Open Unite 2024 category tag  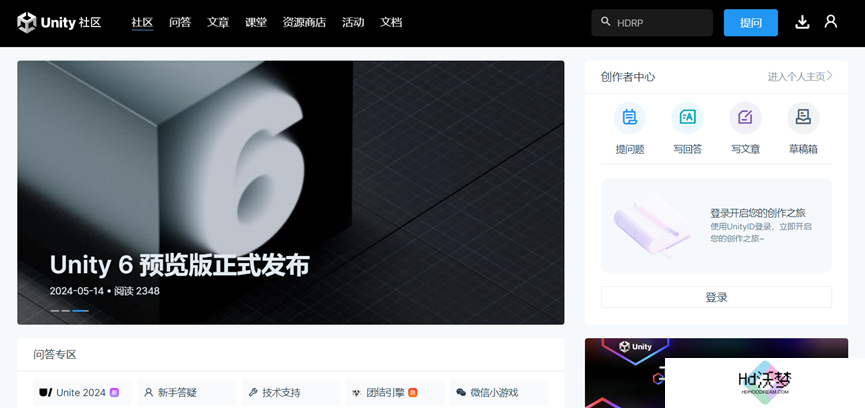(x=82, y=393)
